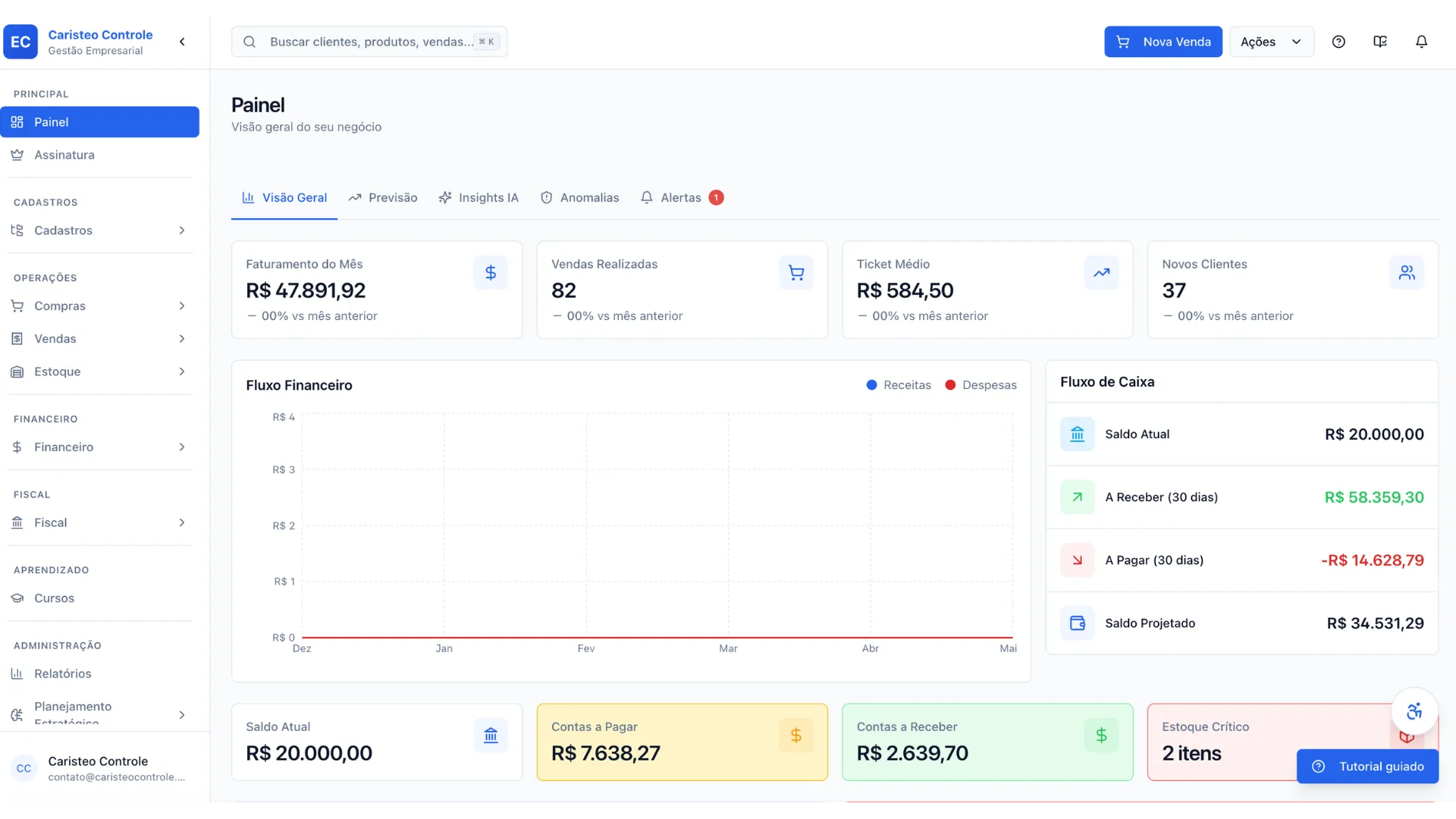Start the Tutorial guiado button
This screenshot has height=819, width=1456.
(1367, 766)
